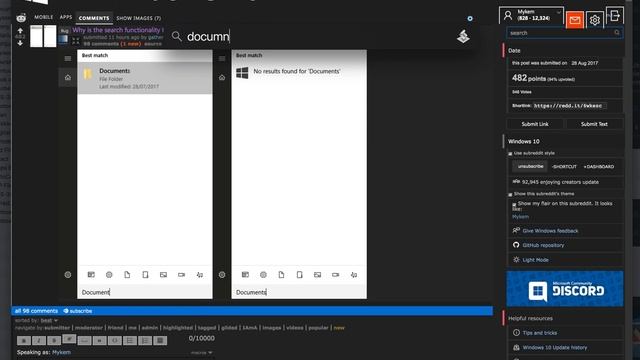Click the magnifier icon beside 'documn' text
Screen dimensions: 640x360
click(x=176, y=36)
